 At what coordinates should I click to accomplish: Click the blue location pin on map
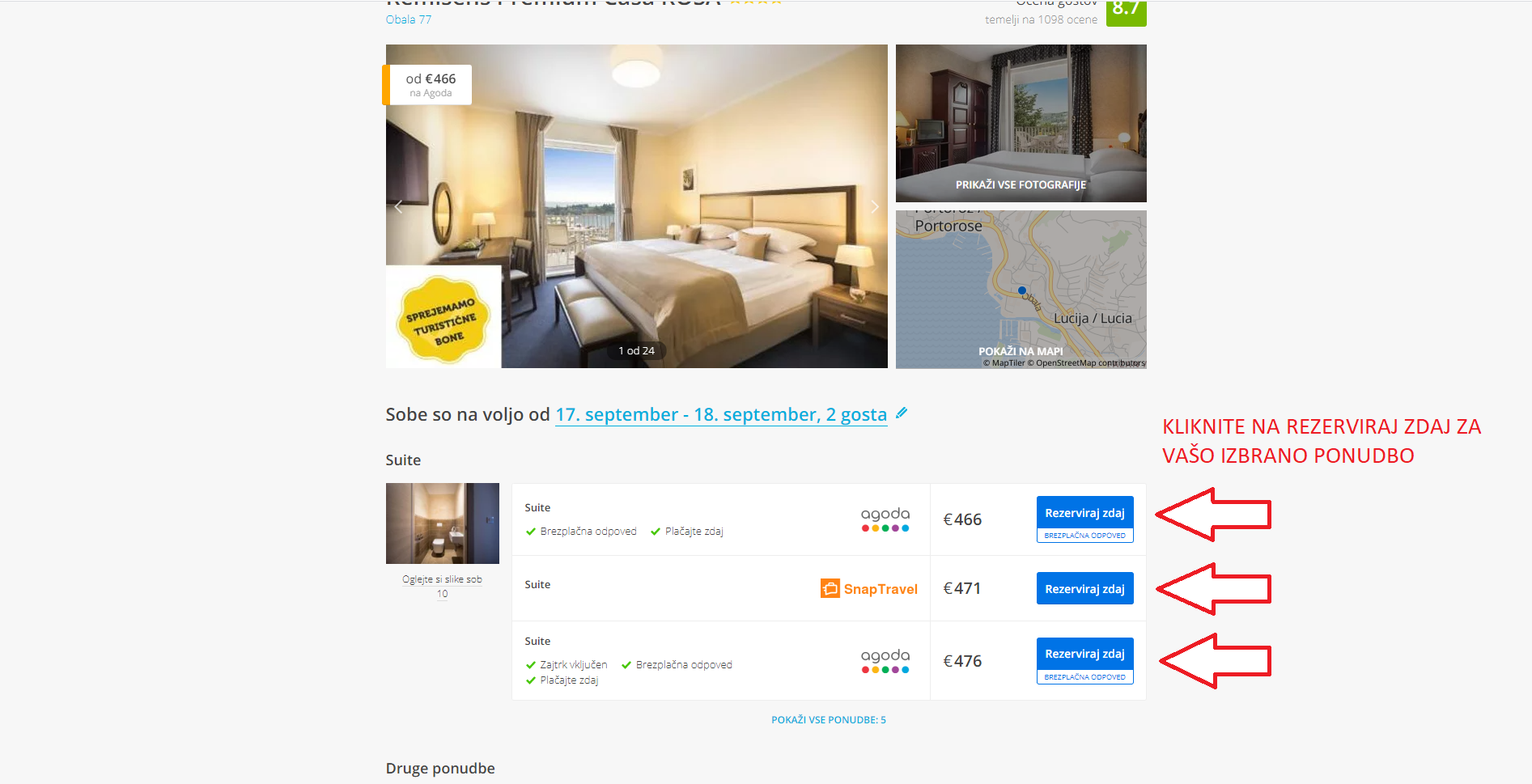[1022, 290]
